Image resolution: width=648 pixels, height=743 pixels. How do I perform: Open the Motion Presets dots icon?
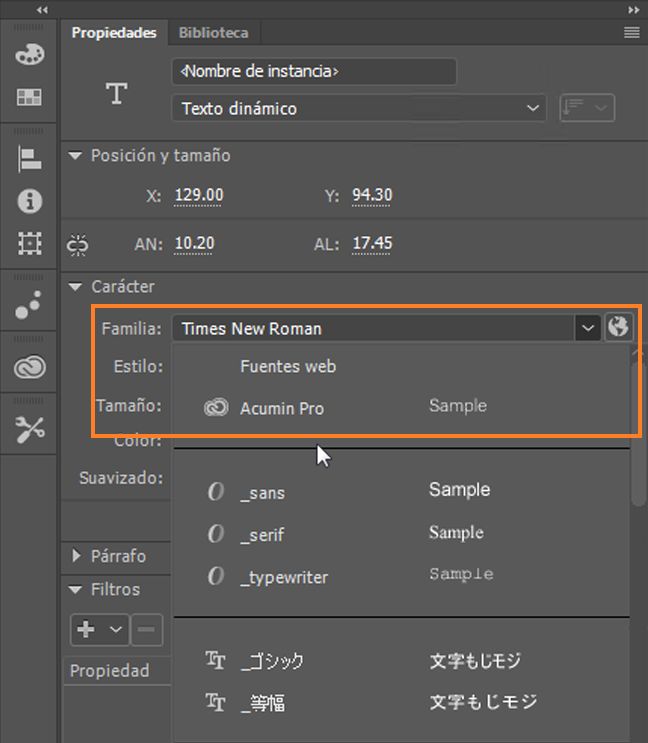point(28,305)
